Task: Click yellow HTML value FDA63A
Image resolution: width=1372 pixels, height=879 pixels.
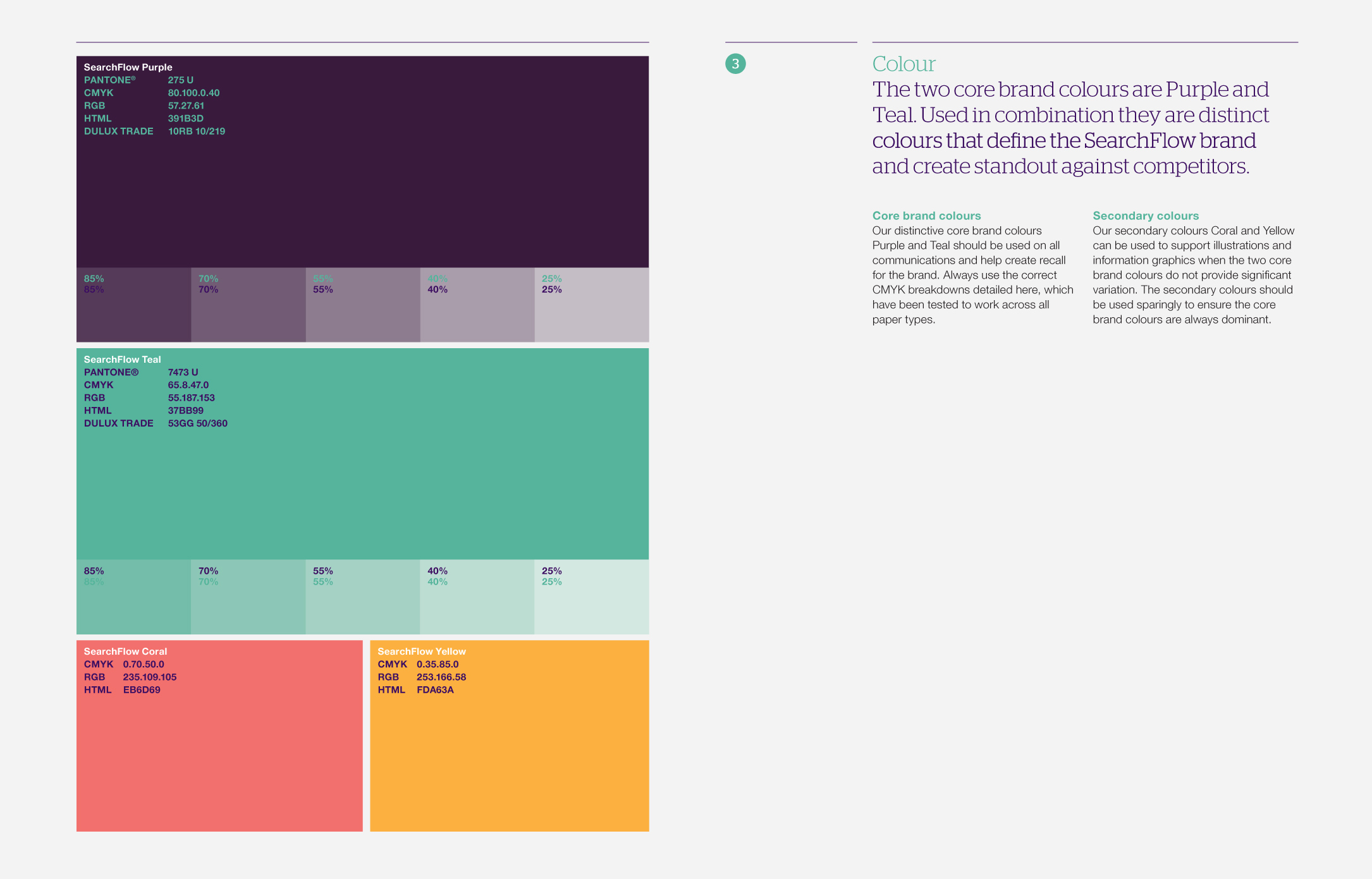Action: click(x=435, y=690)
